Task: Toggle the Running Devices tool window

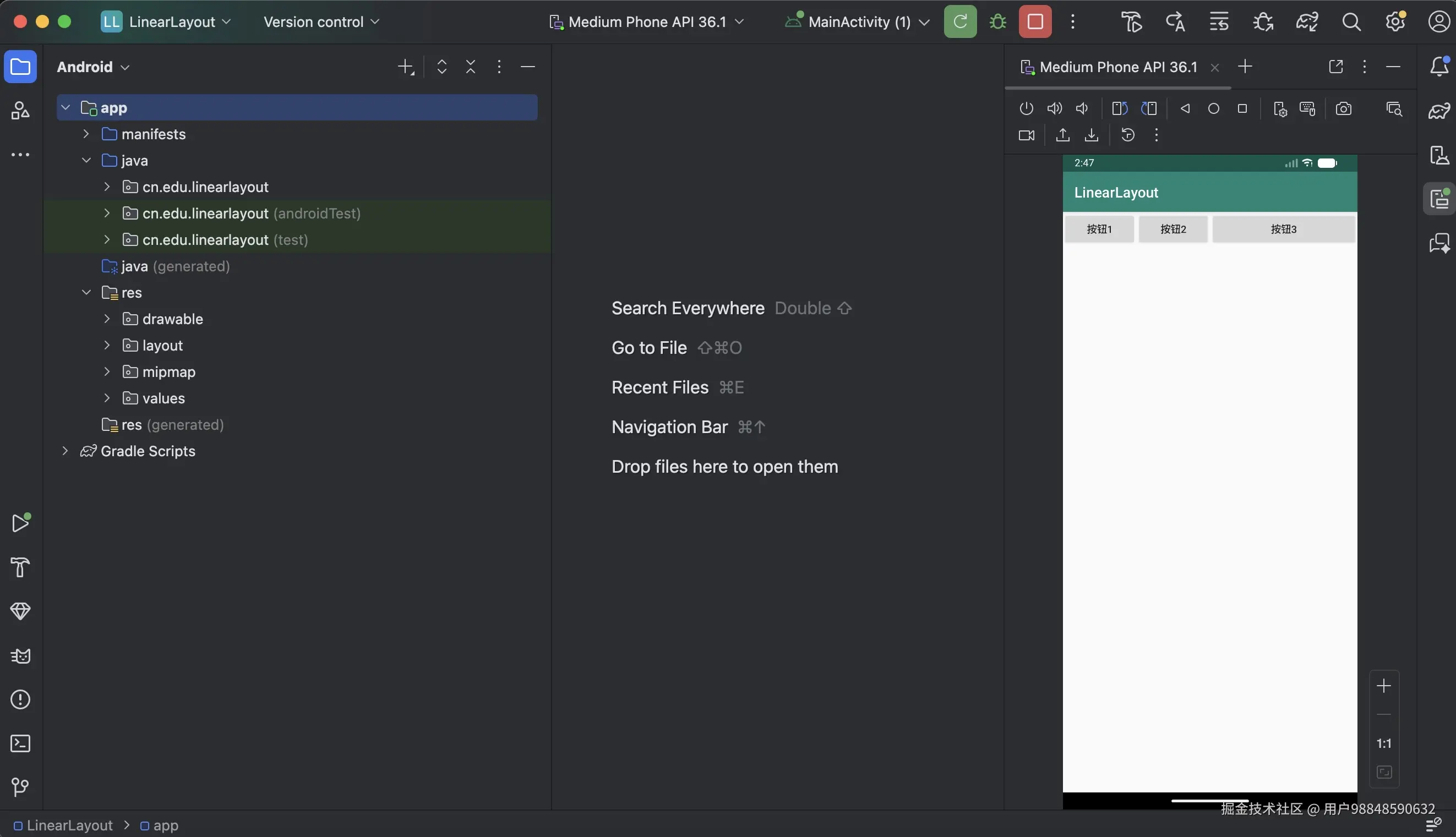Action: [1439, 199]
